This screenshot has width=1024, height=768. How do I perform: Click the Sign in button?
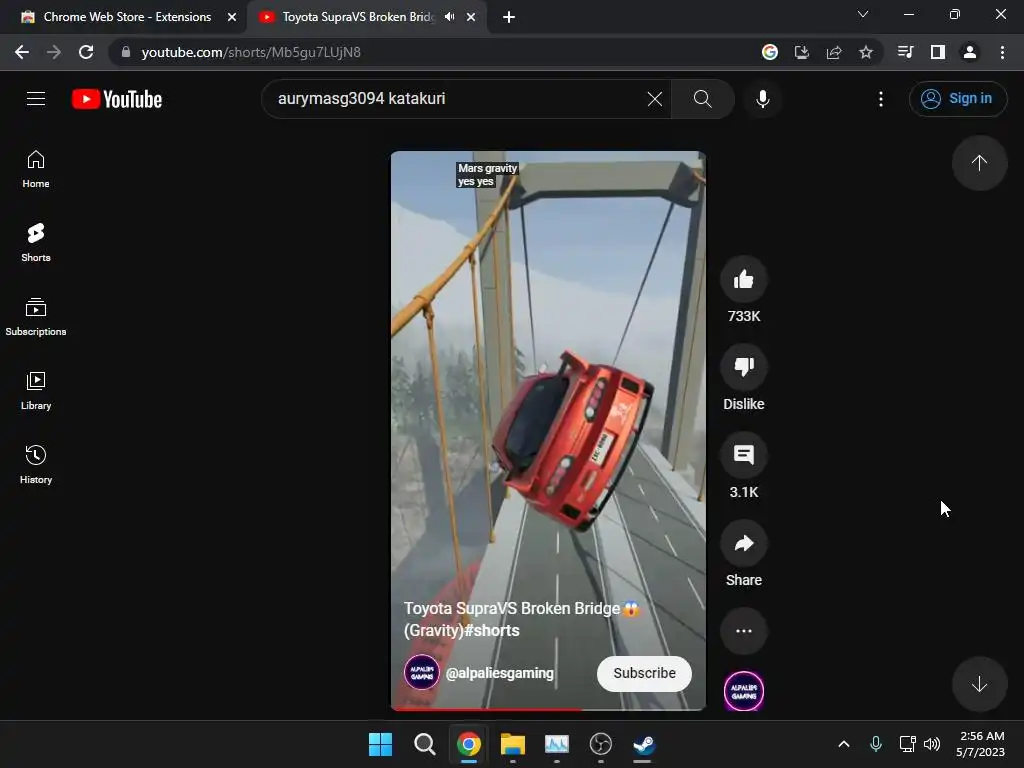click(x=957, y=99)
